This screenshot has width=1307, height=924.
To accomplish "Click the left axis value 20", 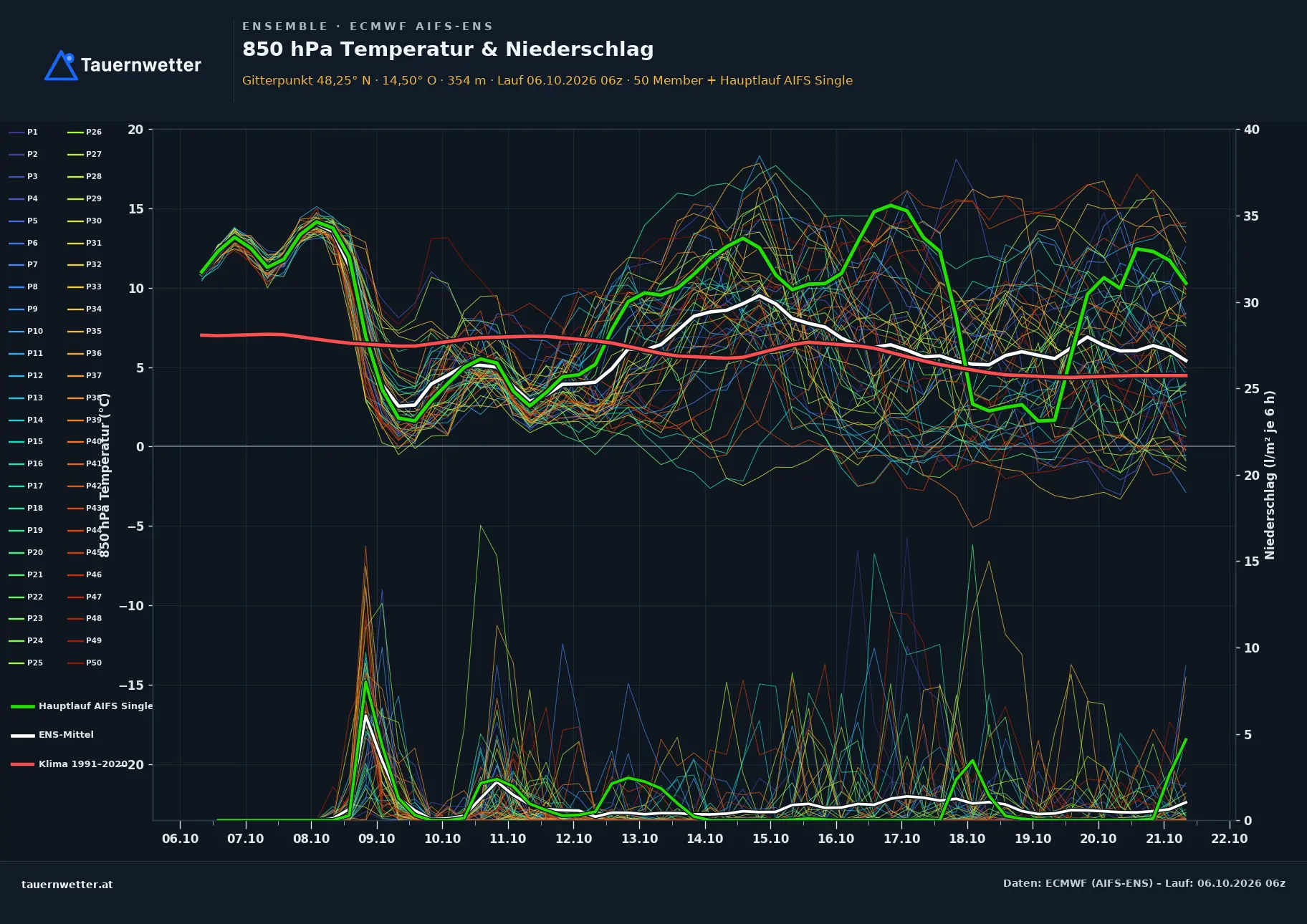I will [135, 130].
